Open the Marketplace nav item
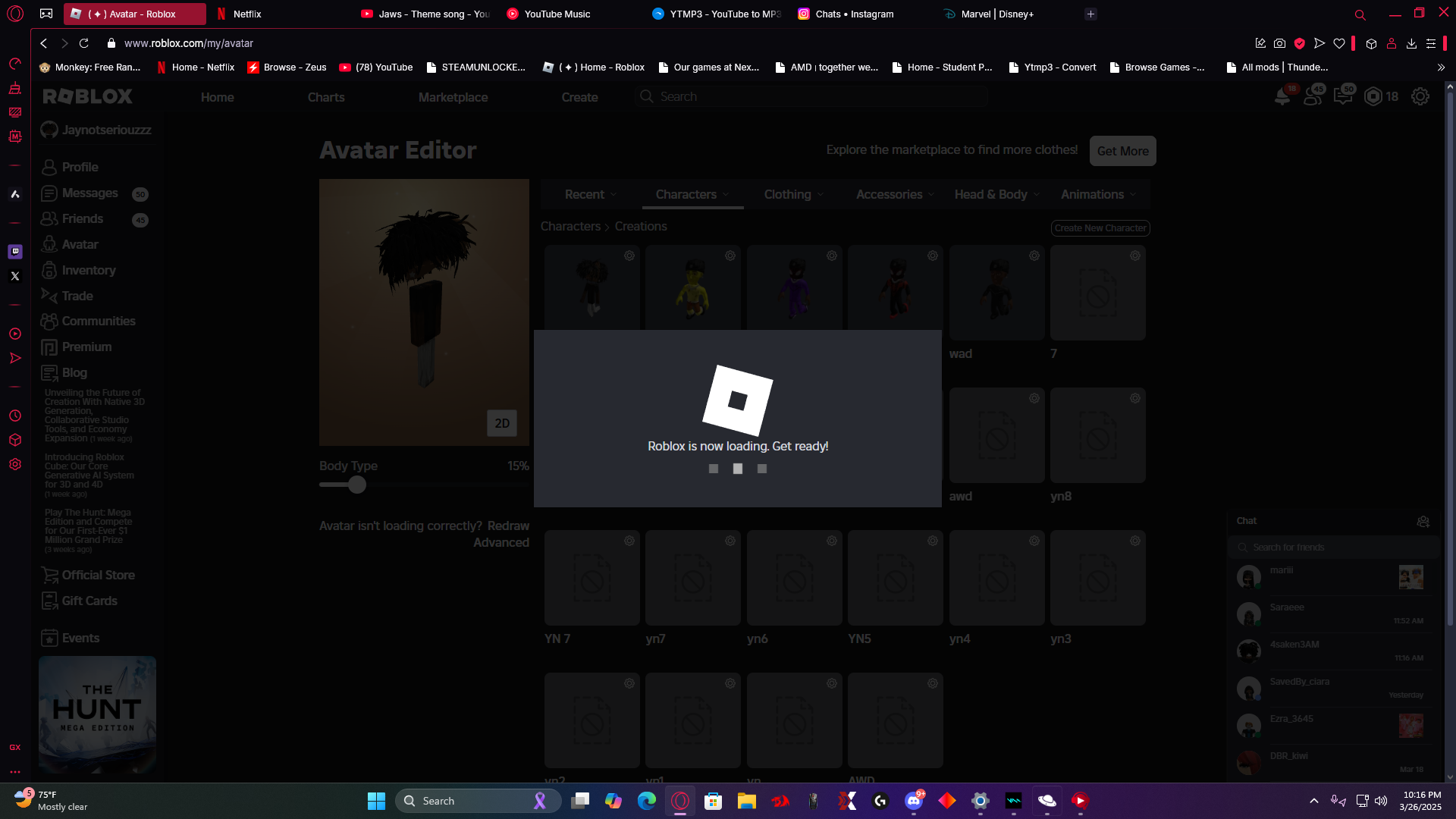Image resolution: width=1456 pixels, height=819 pixels. pos(453,97)
